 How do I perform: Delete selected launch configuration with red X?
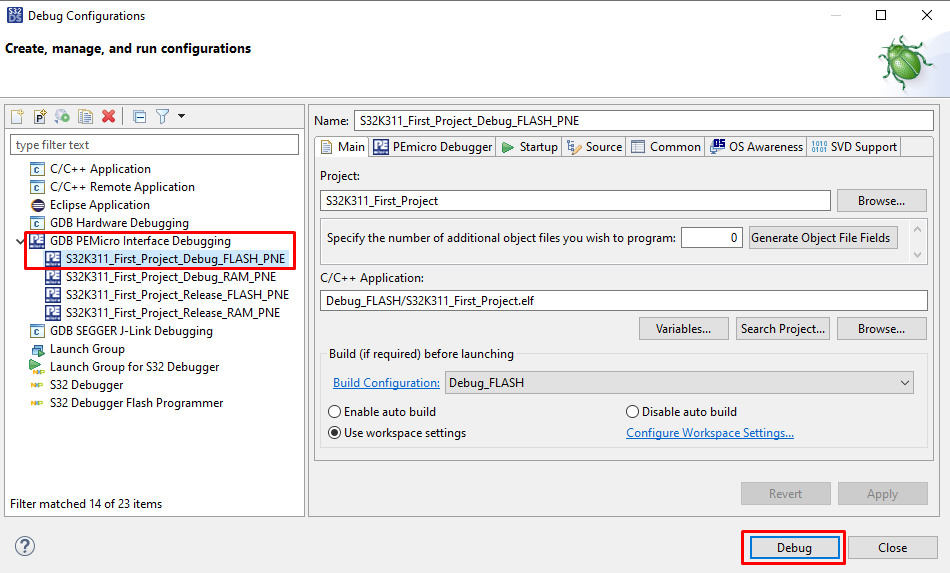point(108,117)
